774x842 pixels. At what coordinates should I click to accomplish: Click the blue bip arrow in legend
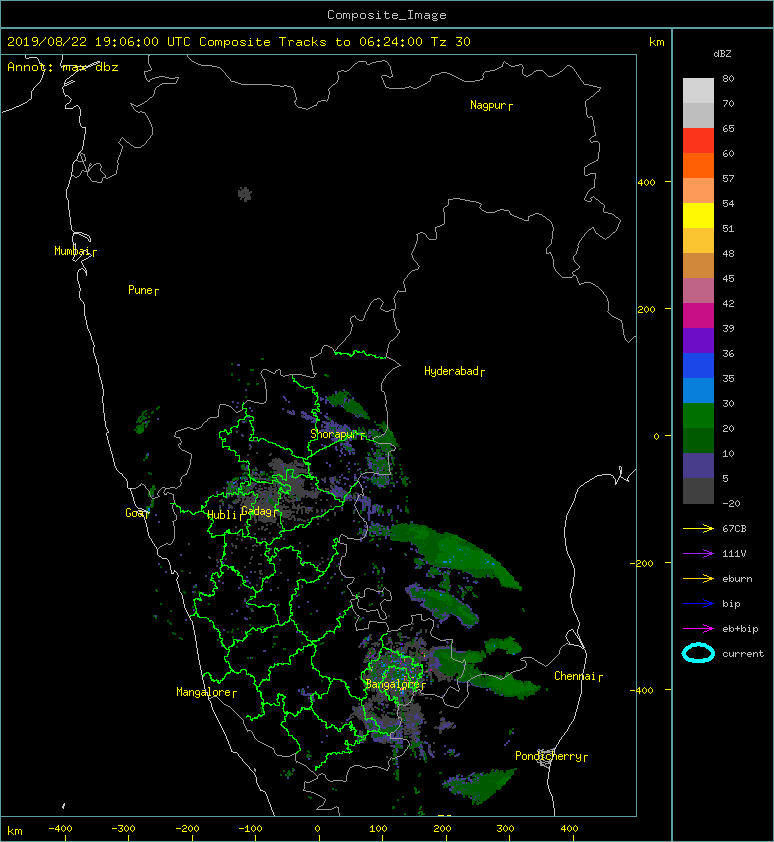(x=698, y=604)
